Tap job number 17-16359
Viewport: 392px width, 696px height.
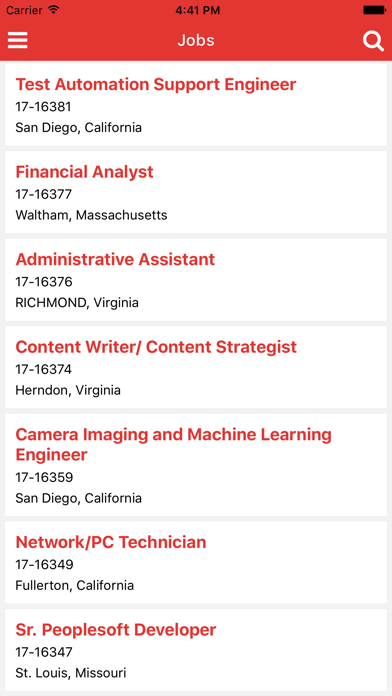point(44,478)
